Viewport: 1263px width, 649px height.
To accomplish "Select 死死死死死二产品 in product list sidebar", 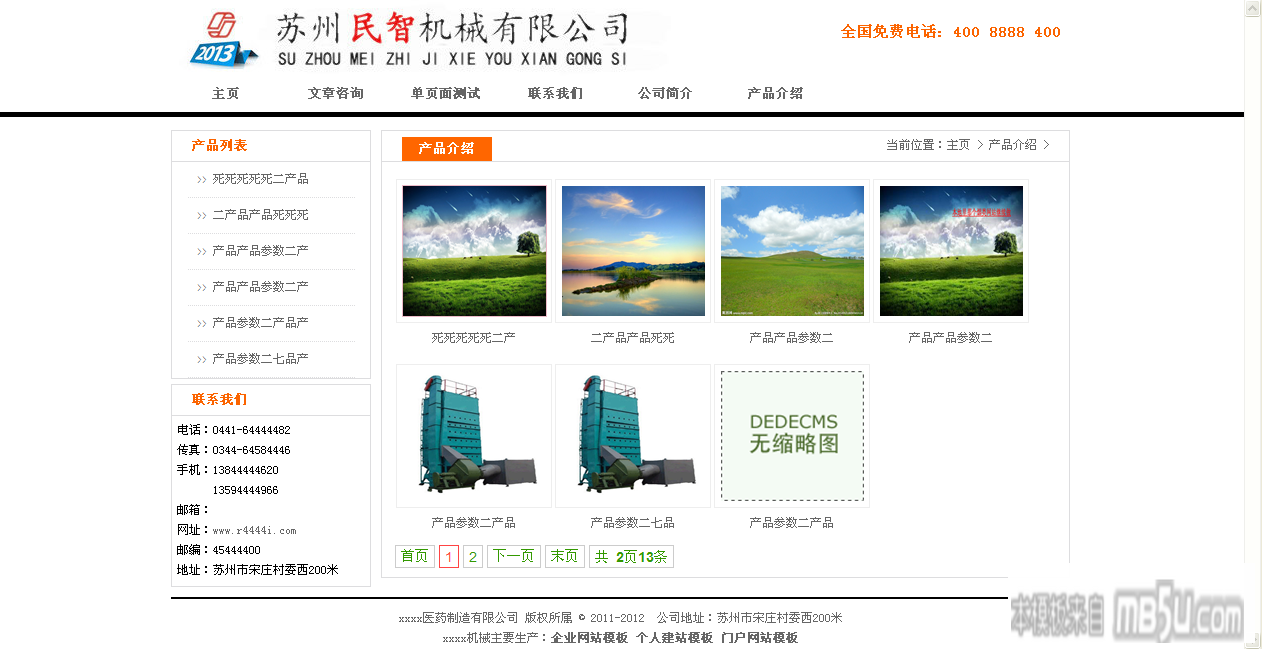I will 260,179.
